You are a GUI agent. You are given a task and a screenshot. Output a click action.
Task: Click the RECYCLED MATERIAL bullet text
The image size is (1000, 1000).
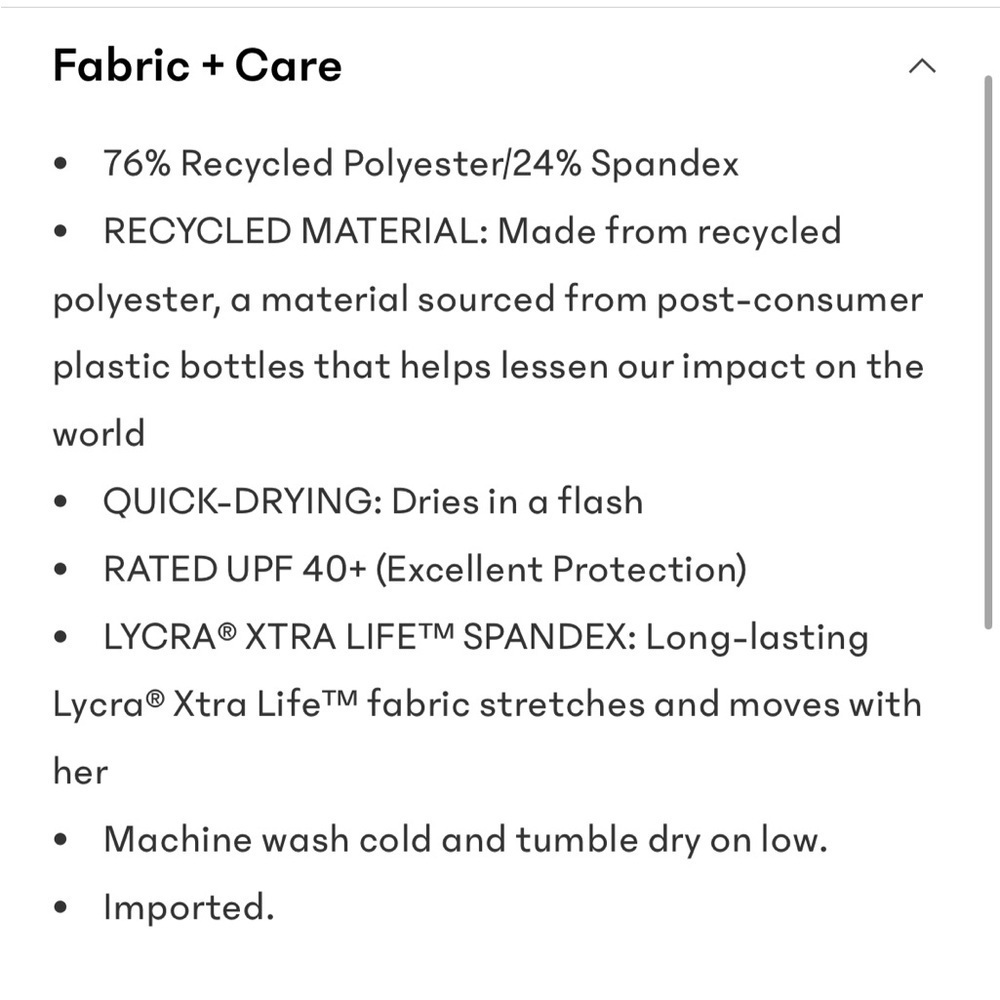pos(472,231)
